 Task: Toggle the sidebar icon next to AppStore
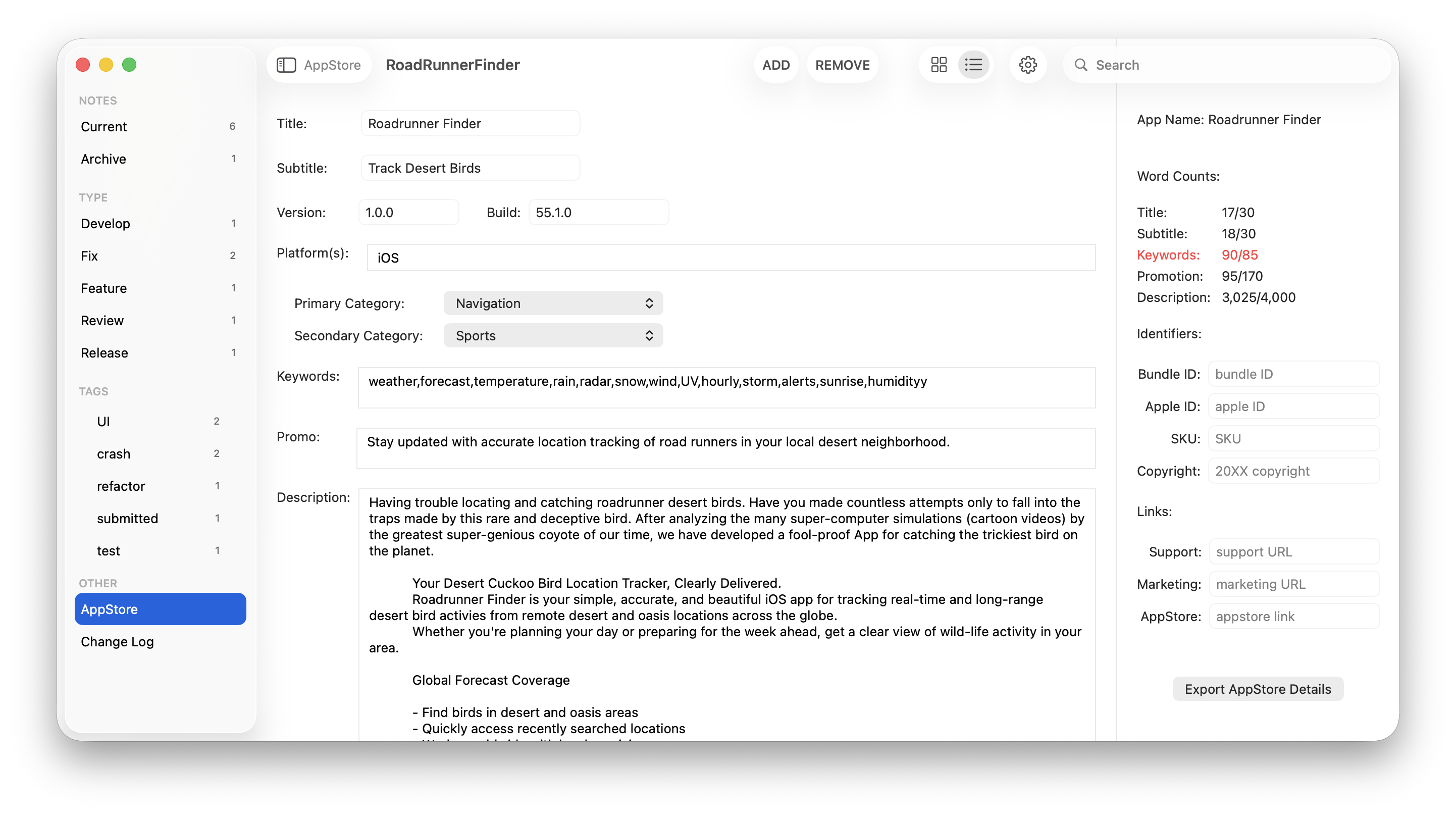287,65
